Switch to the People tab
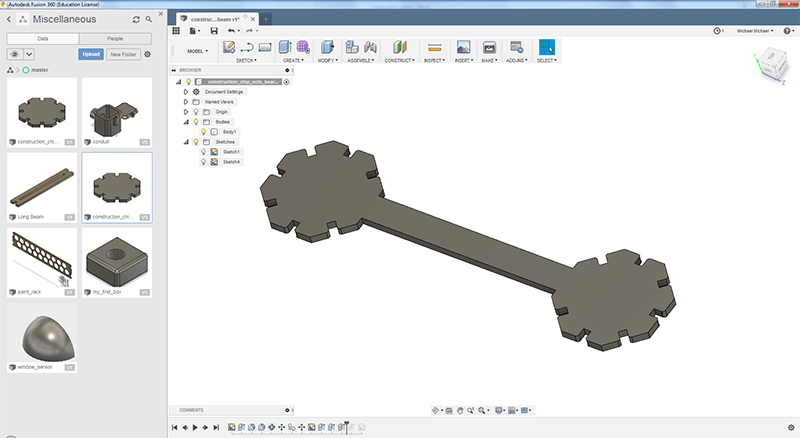 (115, 39)
